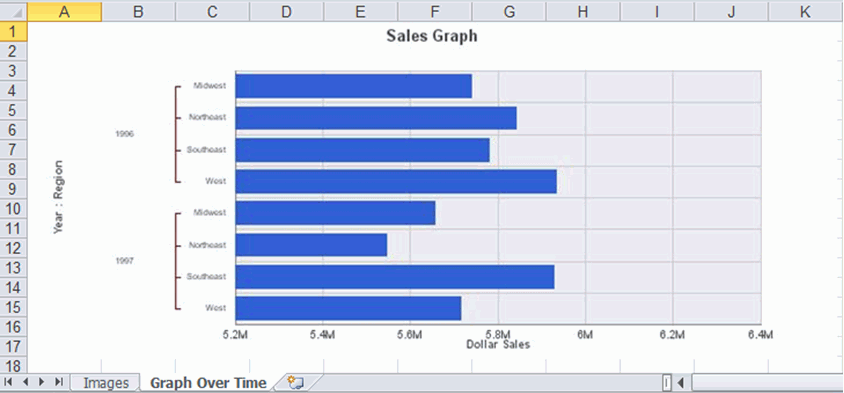The width and height of the screenshot is (844, 393).
Task: Select row 10 header
Action: 13,209
